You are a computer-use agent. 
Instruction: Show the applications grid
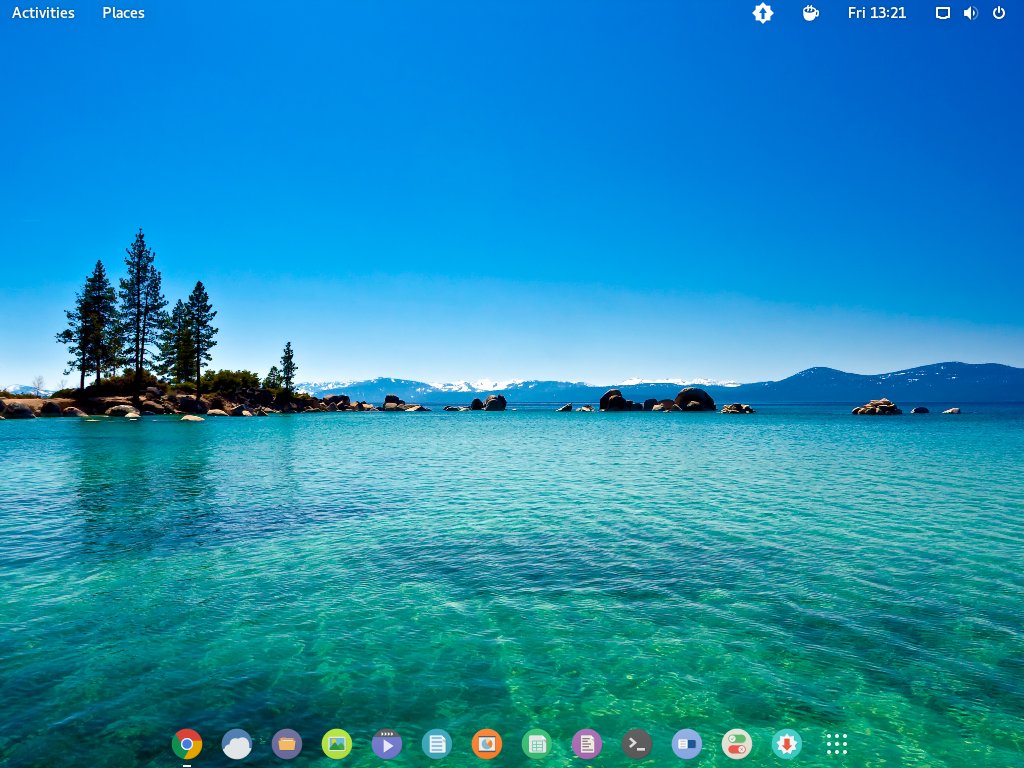click(x=837, y=744)
